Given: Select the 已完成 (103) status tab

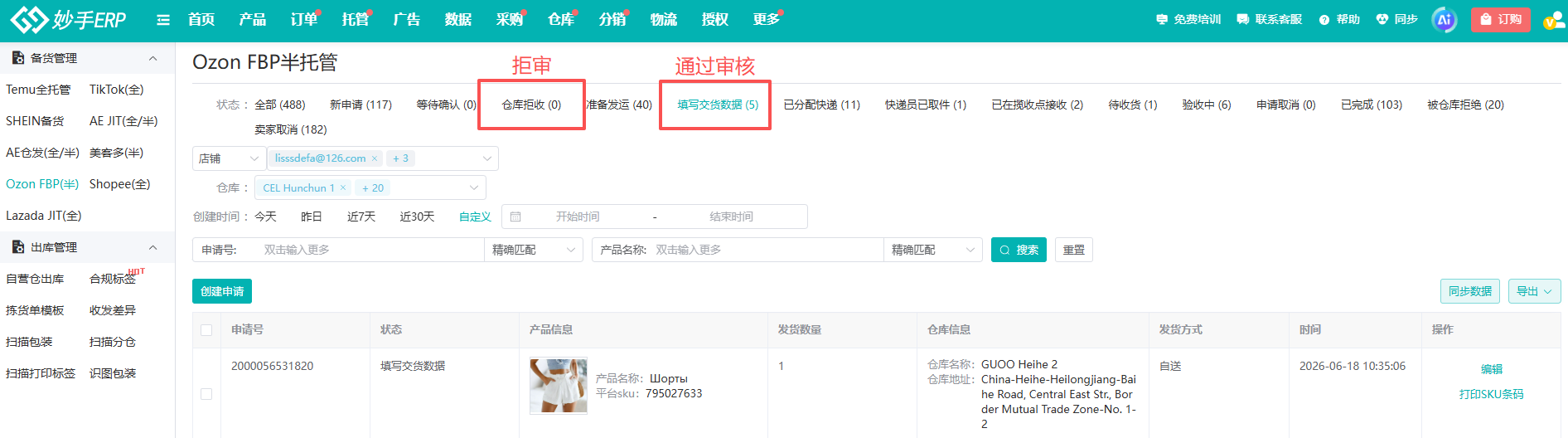Looking at the screenshot, I should pyautogui.click(x=1372, y=105).
